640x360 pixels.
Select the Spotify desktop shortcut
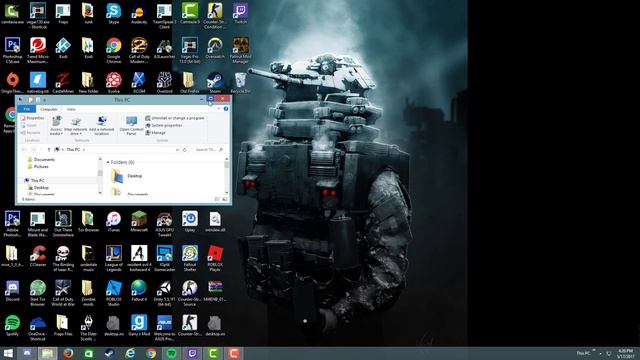pyautogui.click(x=12, y=325)
